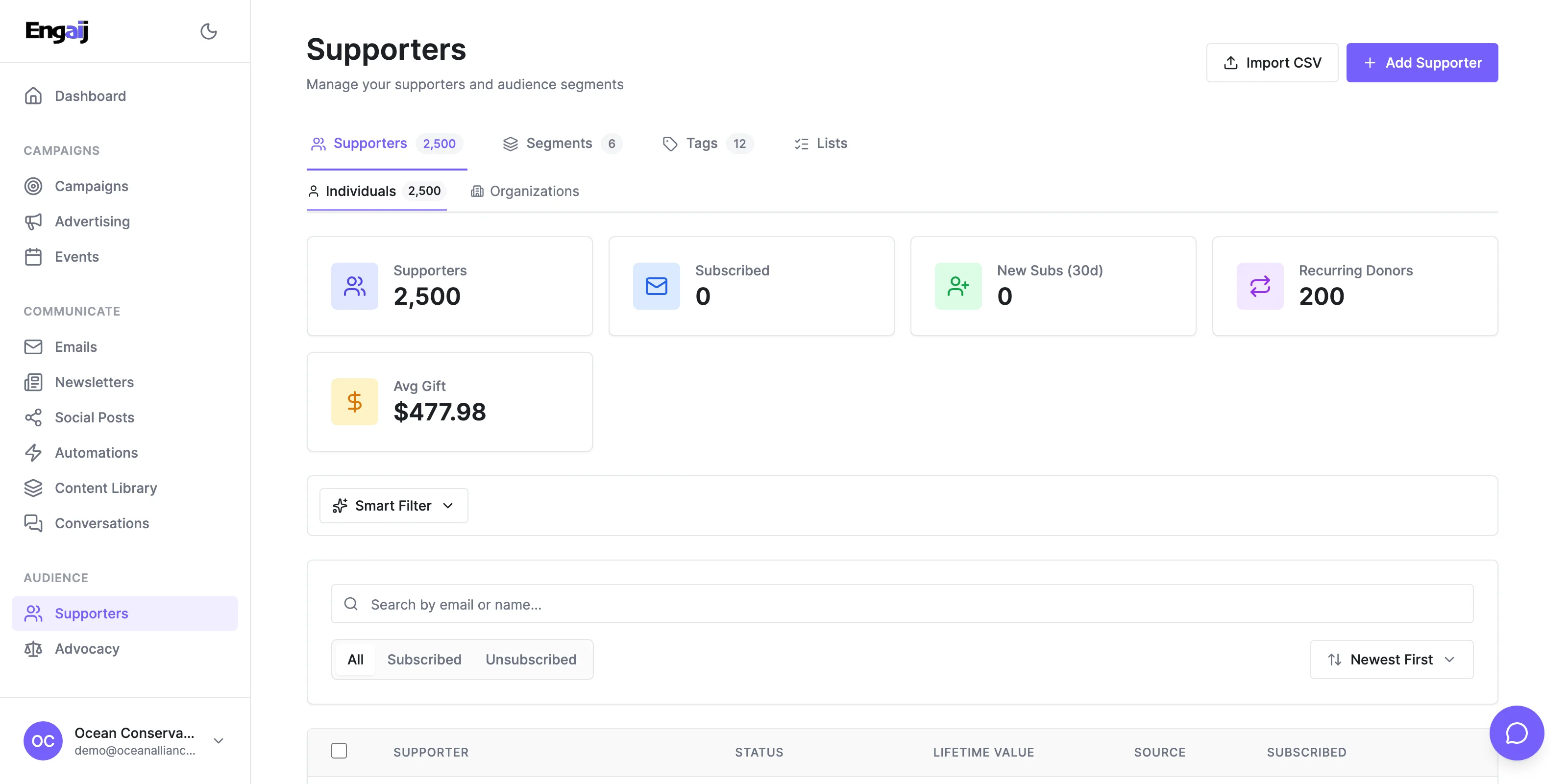Filter list by Subscribed status
Image resolution: width=1568 pixels, height=784 pixels.
(x=424, y=659)
